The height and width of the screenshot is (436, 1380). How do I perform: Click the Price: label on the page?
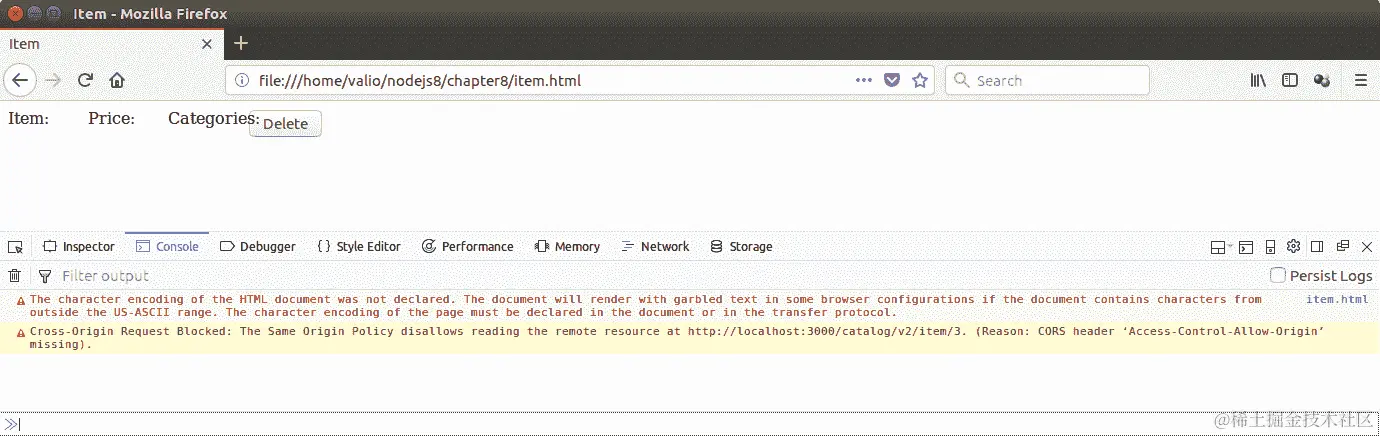[111, 118]
